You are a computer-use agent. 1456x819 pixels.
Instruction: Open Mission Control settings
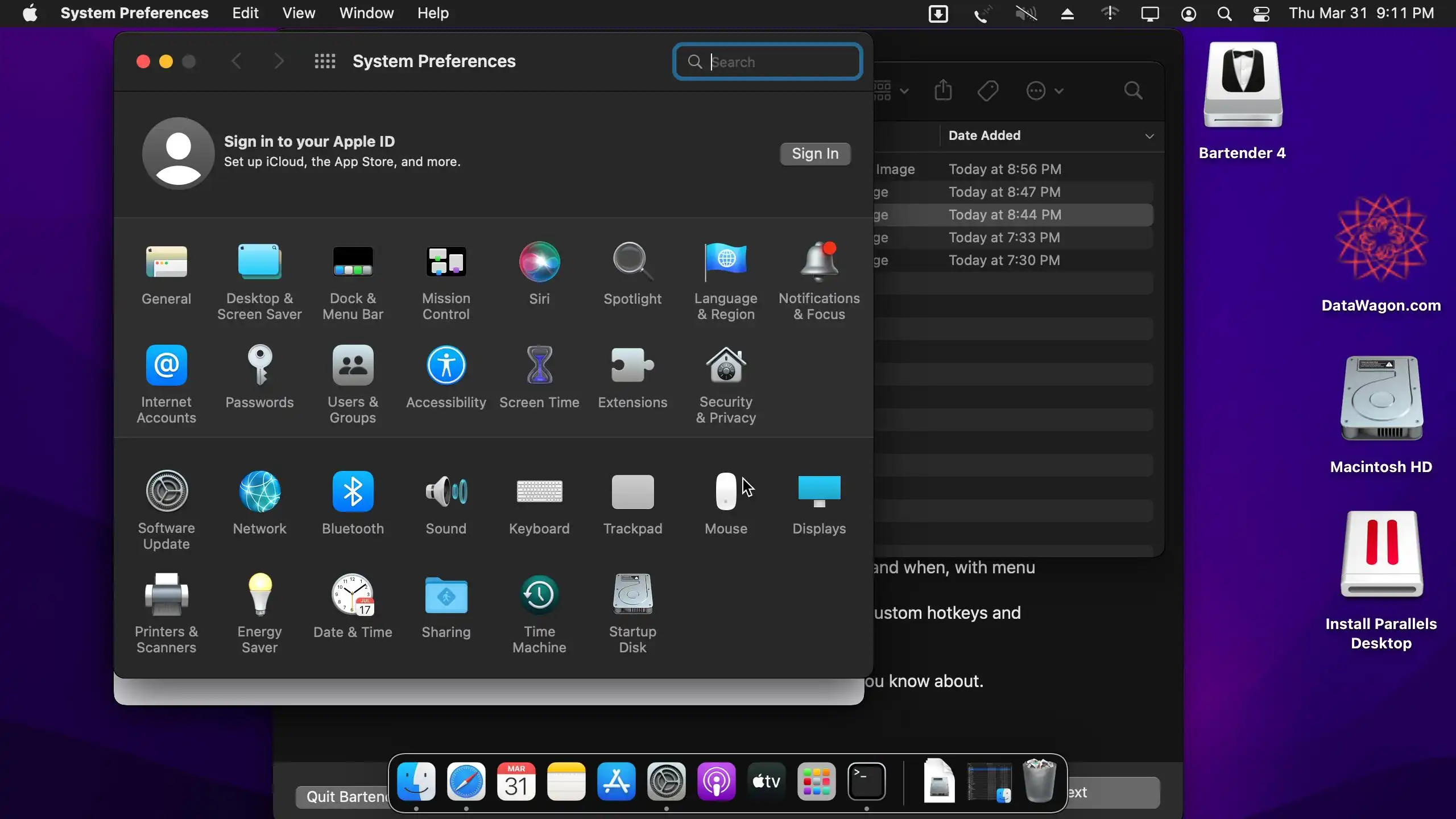coord(446,263)
